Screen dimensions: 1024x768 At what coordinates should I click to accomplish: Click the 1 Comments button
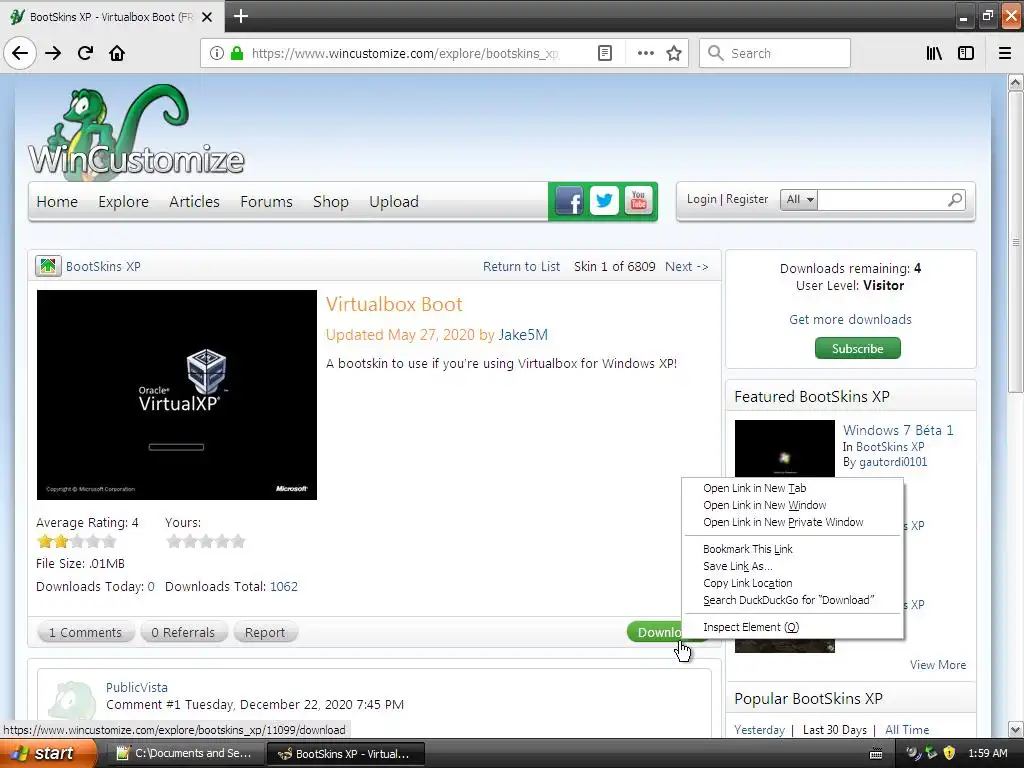click(x=85, y=632)
